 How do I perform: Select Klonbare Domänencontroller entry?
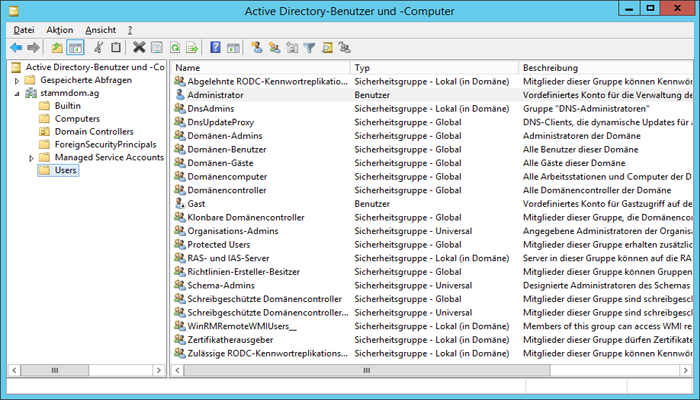246,217
